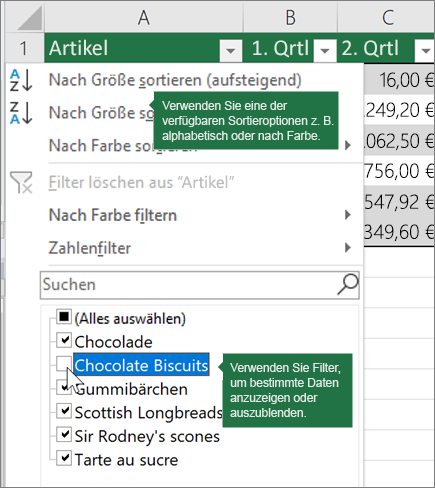Click the magnifier icon in search box

click(x=348, y=285)
